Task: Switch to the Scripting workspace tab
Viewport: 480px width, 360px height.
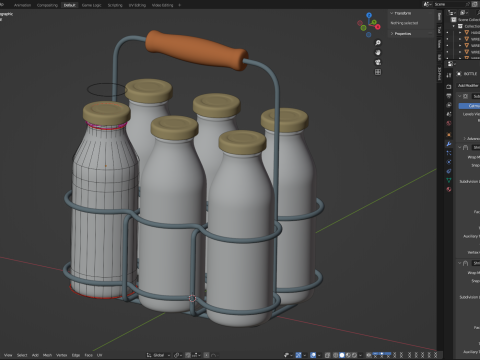Action: (115, 5)
